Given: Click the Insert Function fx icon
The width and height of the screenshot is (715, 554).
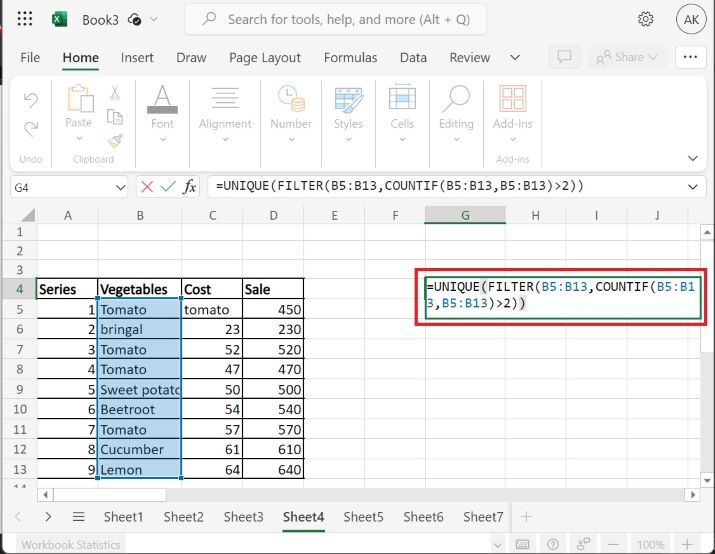Looking at the screenshot, I should point(190,186).
